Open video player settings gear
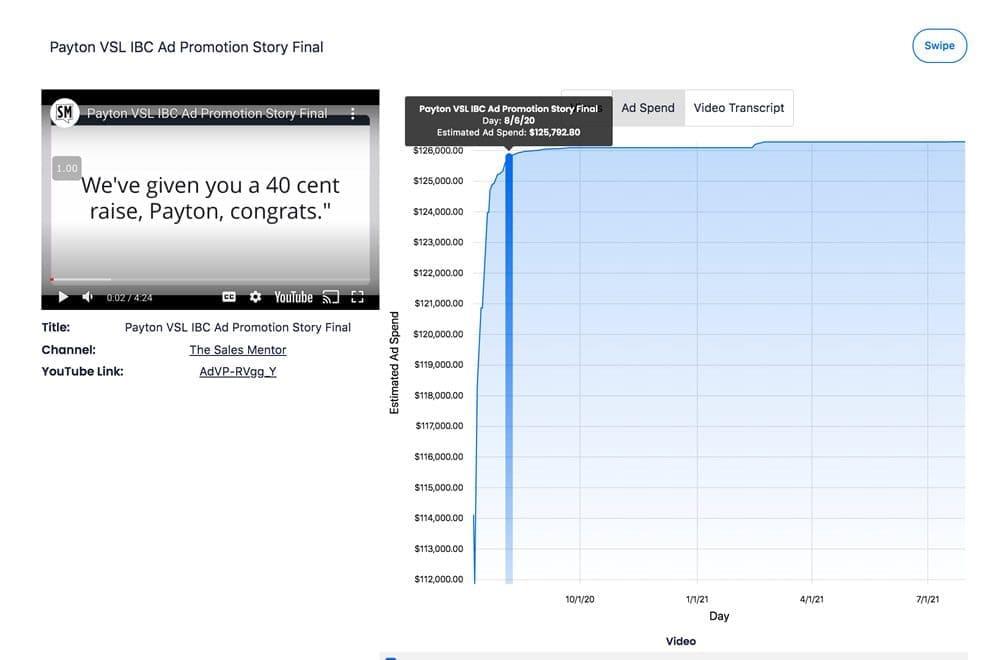Image resolution: width=1000 pixels, height=660 pixels. pyautogui.click(x=255, y=297)
